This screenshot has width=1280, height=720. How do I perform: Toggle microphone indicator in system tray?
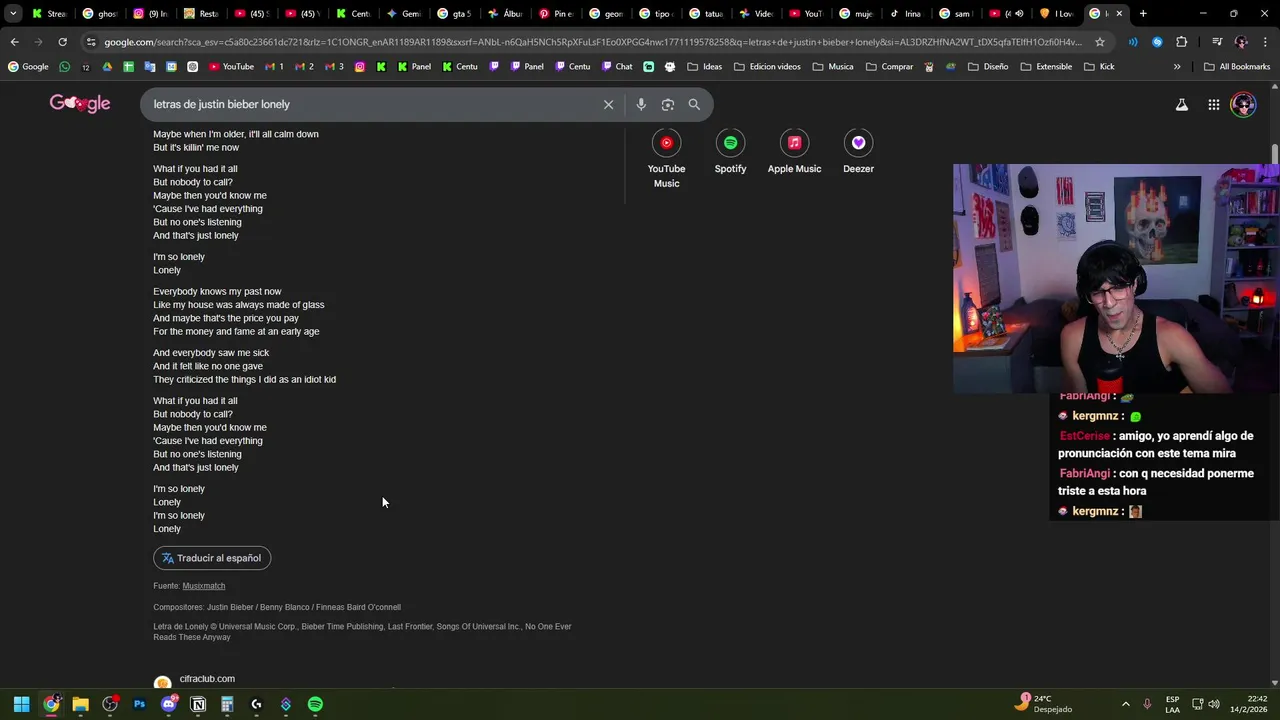click(1147, 704)
